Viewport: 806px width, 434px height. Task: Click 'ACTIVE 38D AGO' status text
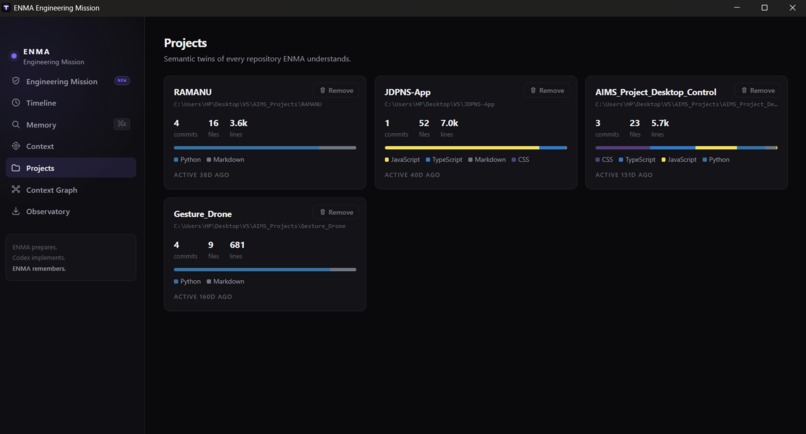click(x=202, y=175)
